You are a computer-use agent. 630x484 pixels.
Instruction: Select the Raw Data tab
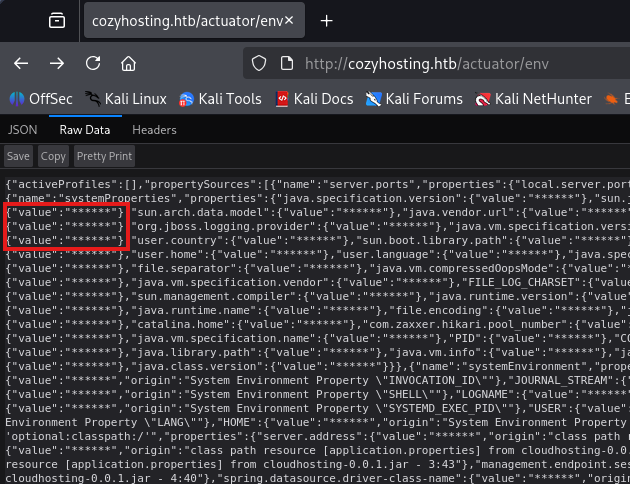(84, 130)
